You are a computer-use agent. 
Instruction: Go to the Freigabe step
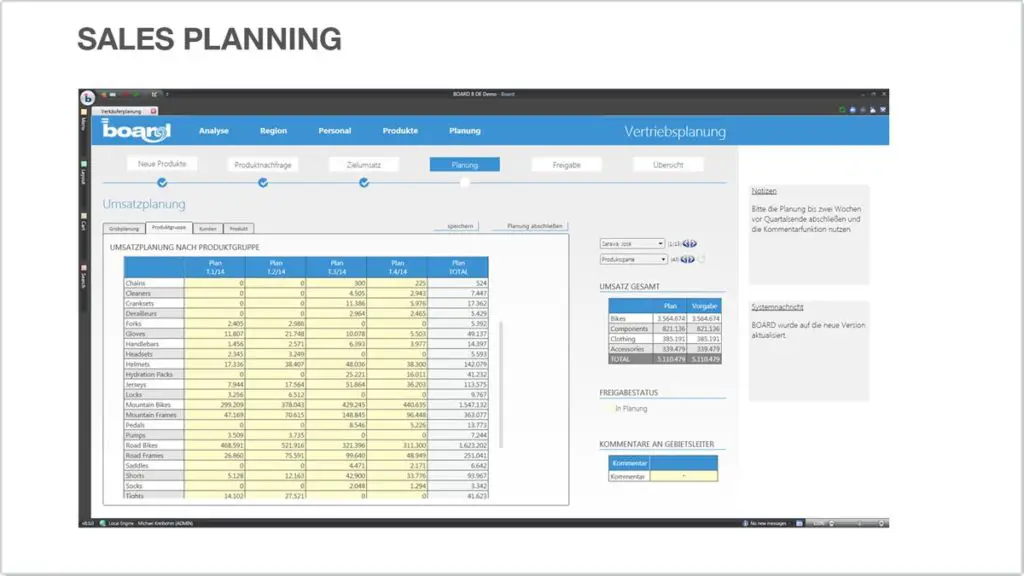pos(566,165)
